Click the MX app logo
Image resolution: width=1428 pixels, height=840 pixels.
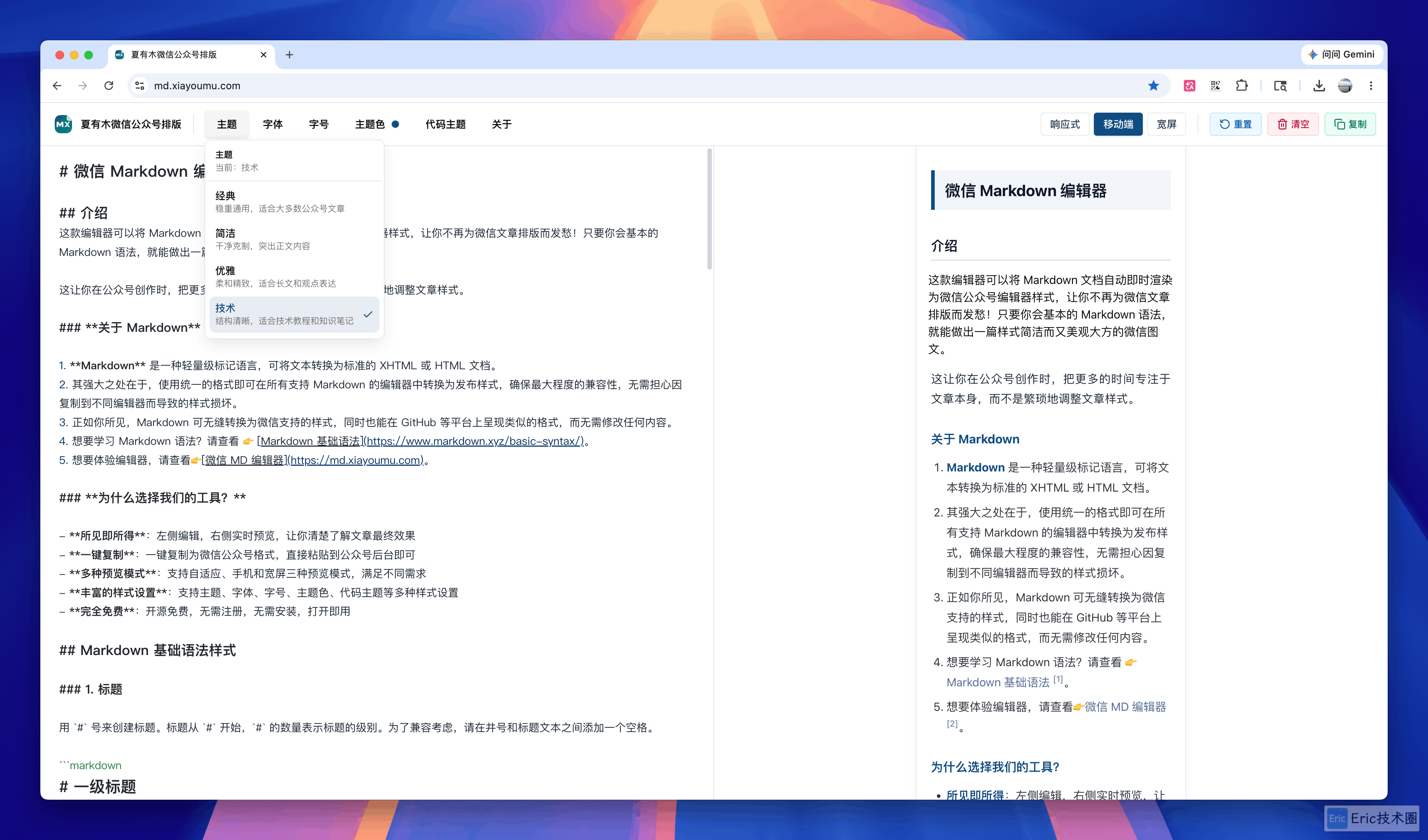click(x=63, y=124)
